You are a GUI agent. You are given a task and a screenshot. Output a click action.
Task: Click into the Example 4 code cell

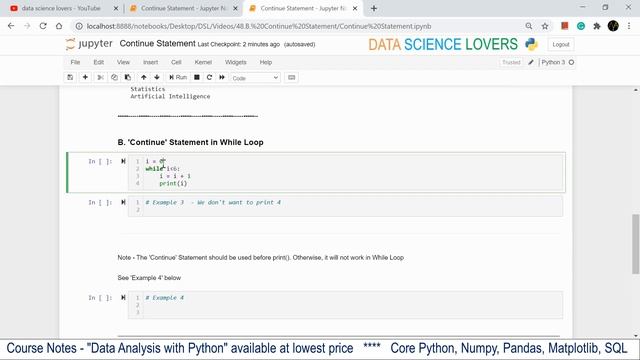[345, 305]
